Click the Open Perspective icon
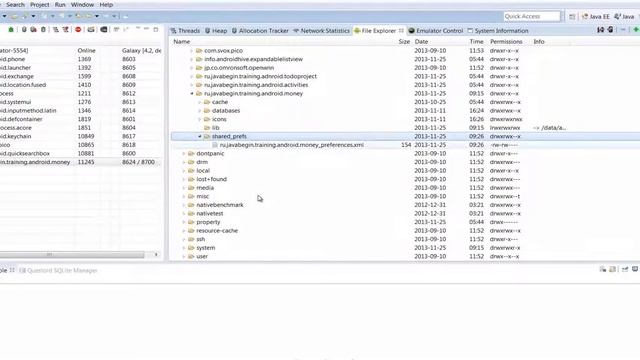The image size is (640, 360). click(x=572, y=16)
